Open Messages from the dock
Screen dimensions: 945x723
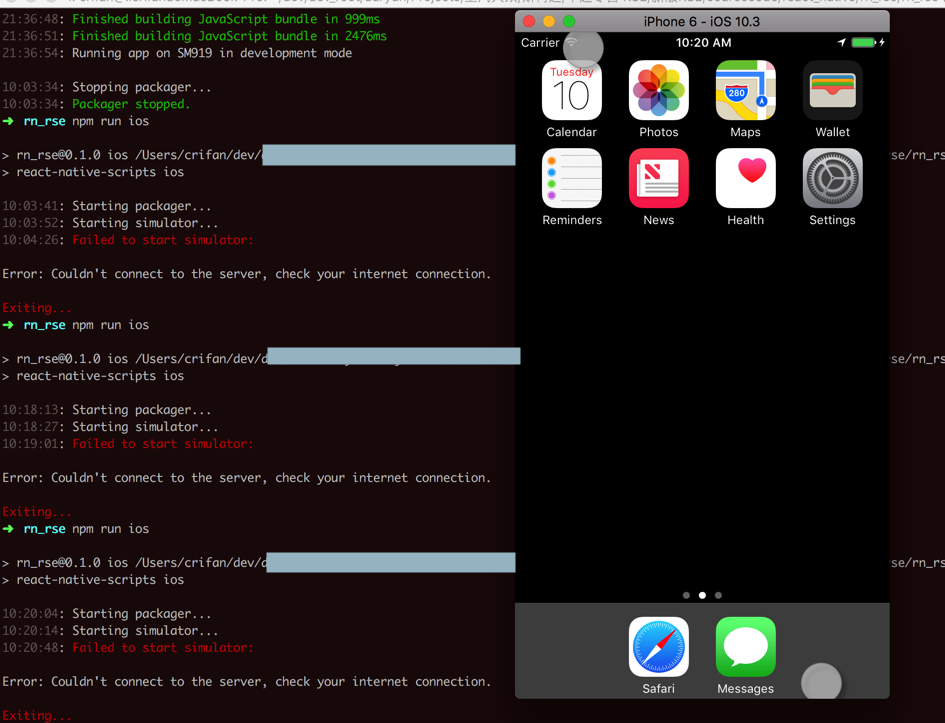pos(746,647)
